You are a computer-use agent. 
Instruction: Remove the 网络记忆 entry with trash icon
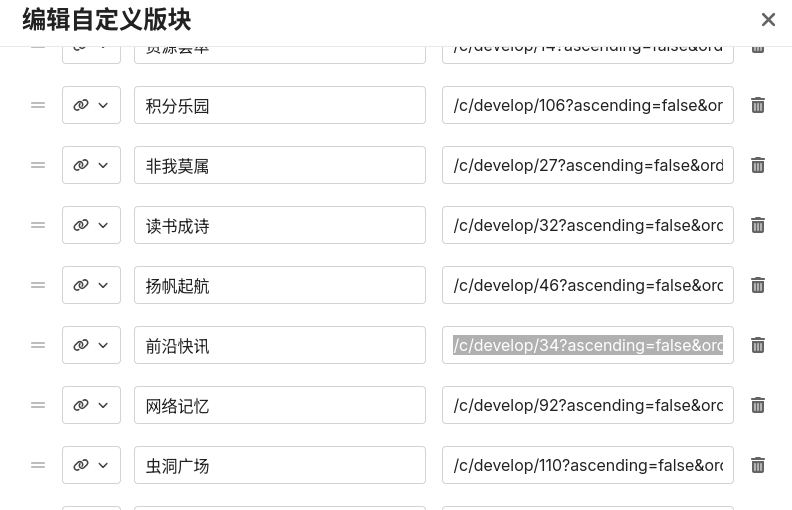758,405
